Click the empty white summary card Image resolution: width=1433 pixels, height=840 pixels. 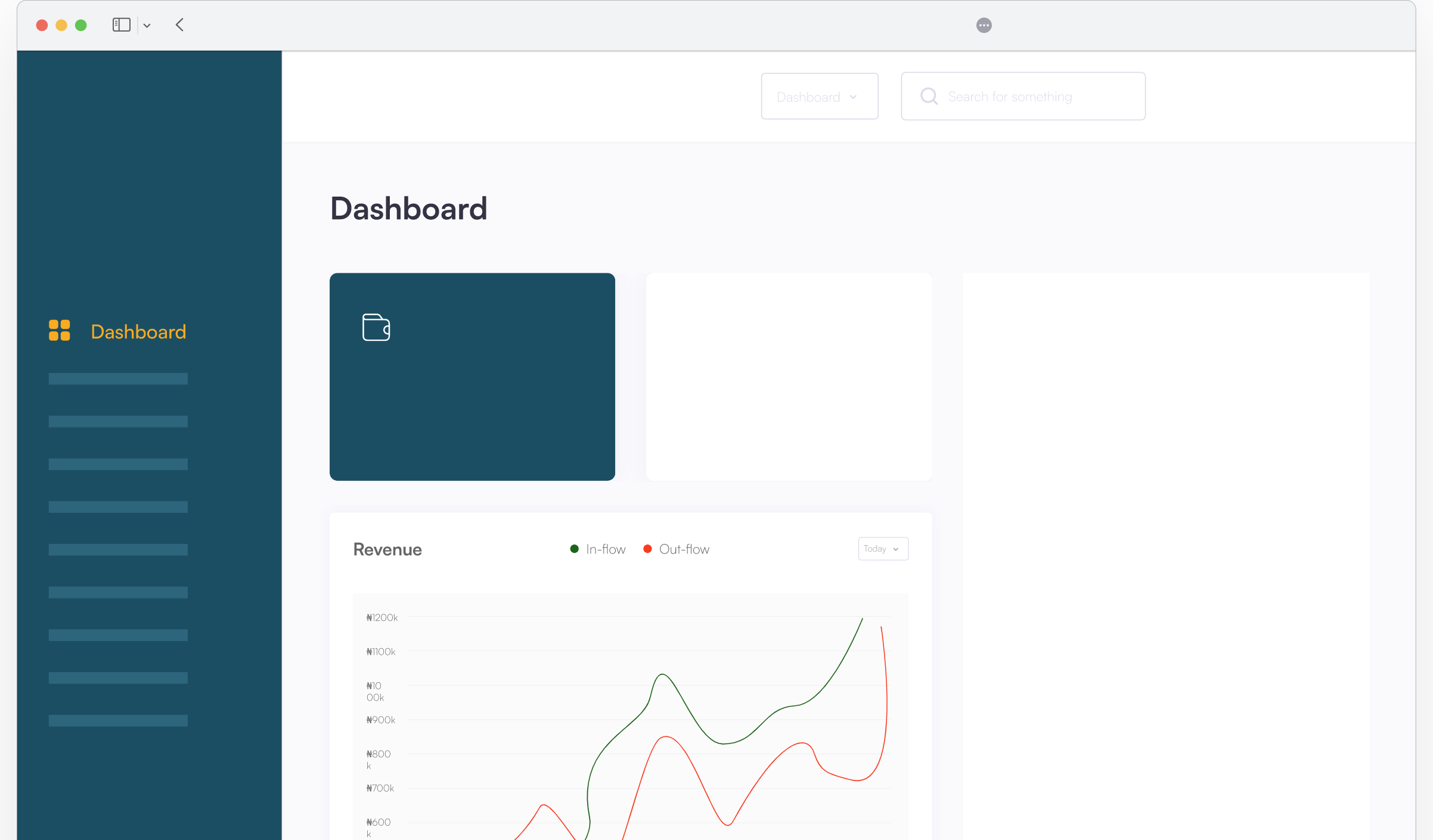click(789, 377)
